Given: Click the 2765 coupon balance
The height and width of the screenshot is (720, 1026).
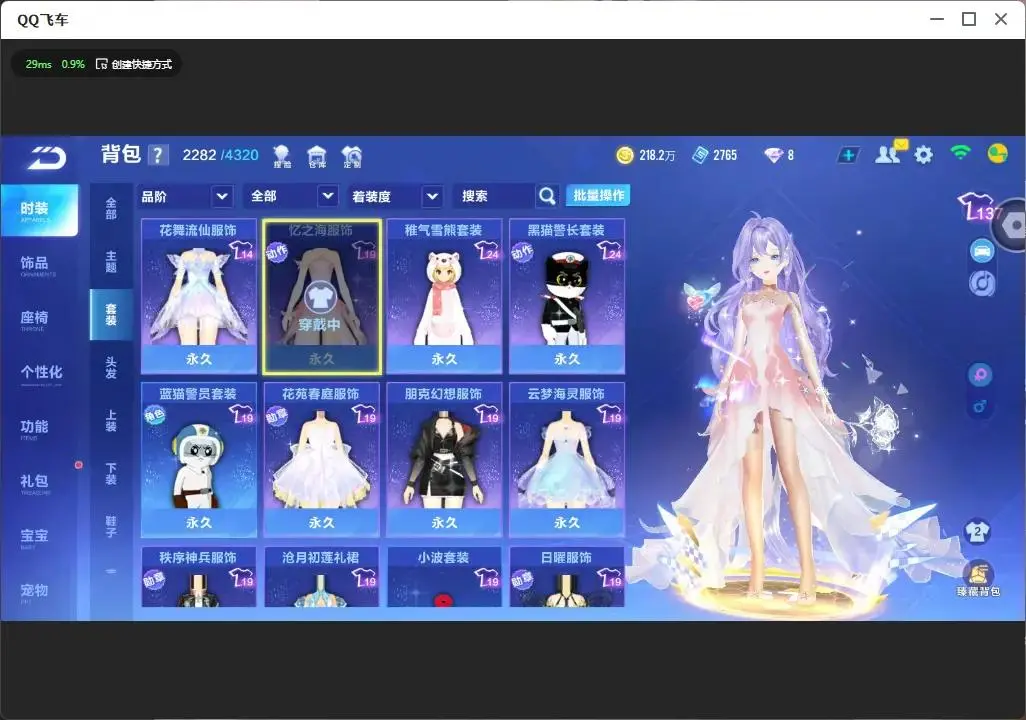Looking at the screenshot, I should click(725, 155).
